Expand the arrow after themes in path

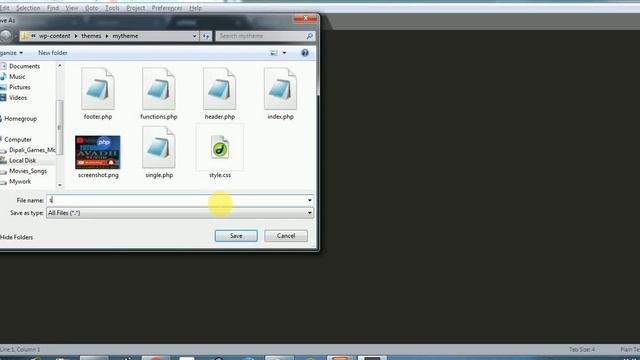(107, 36)
